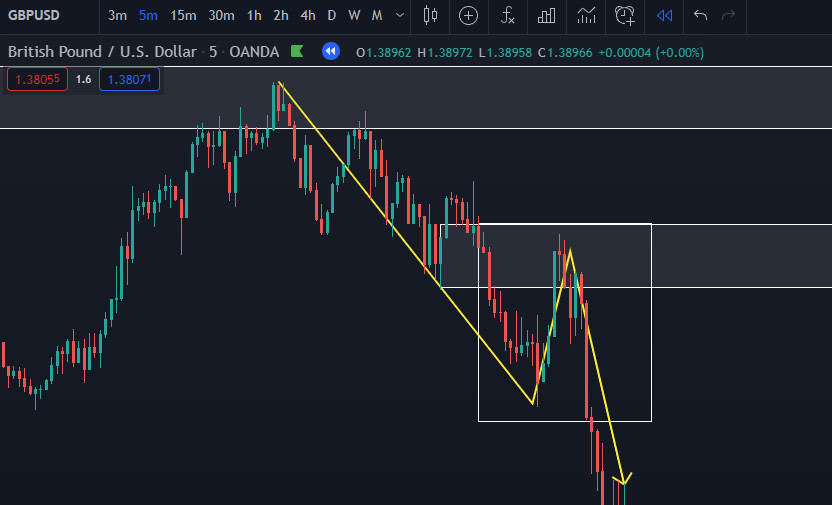This screenshot has width=832, height=505.
Task: Open indicator templates icon
Action: tap(587, 15)
